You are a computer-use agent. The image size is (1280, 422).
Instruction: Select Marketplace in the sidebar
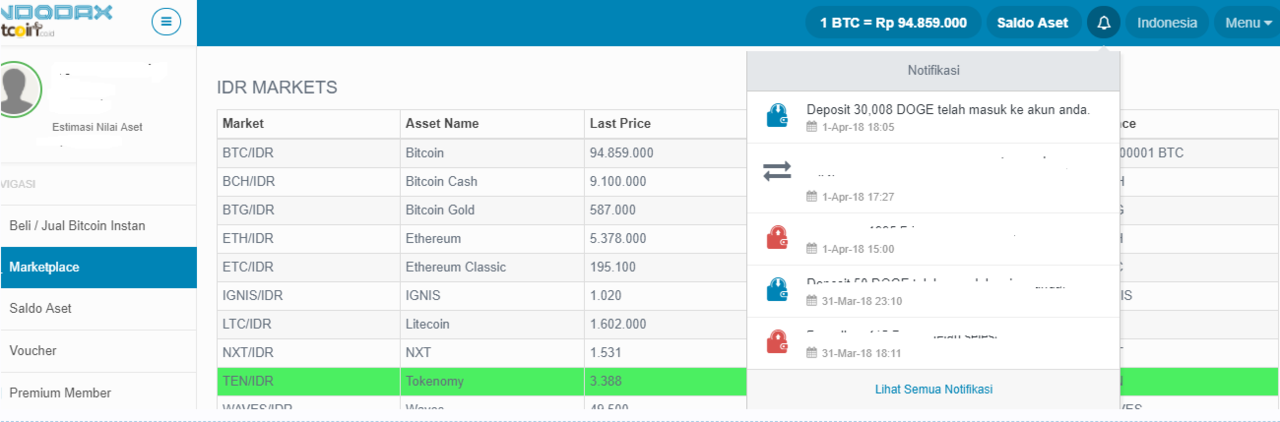coord(98,268)
